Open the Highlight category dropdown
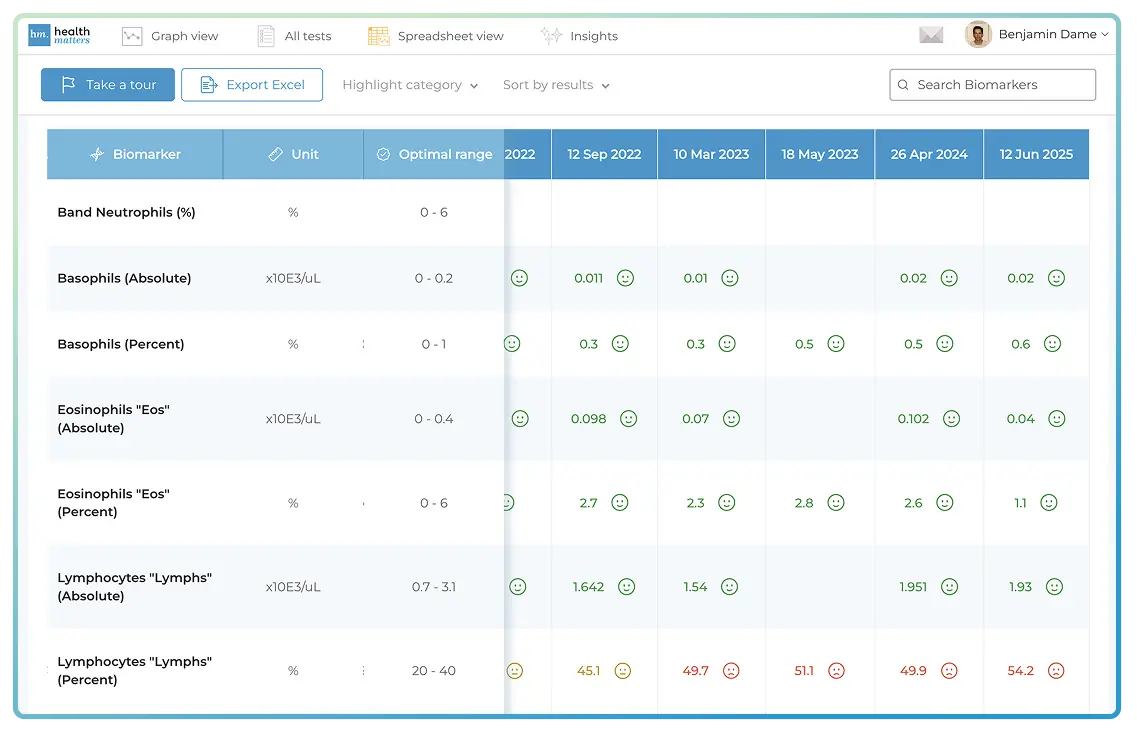The image size is (1137, 732). point(409,86)
